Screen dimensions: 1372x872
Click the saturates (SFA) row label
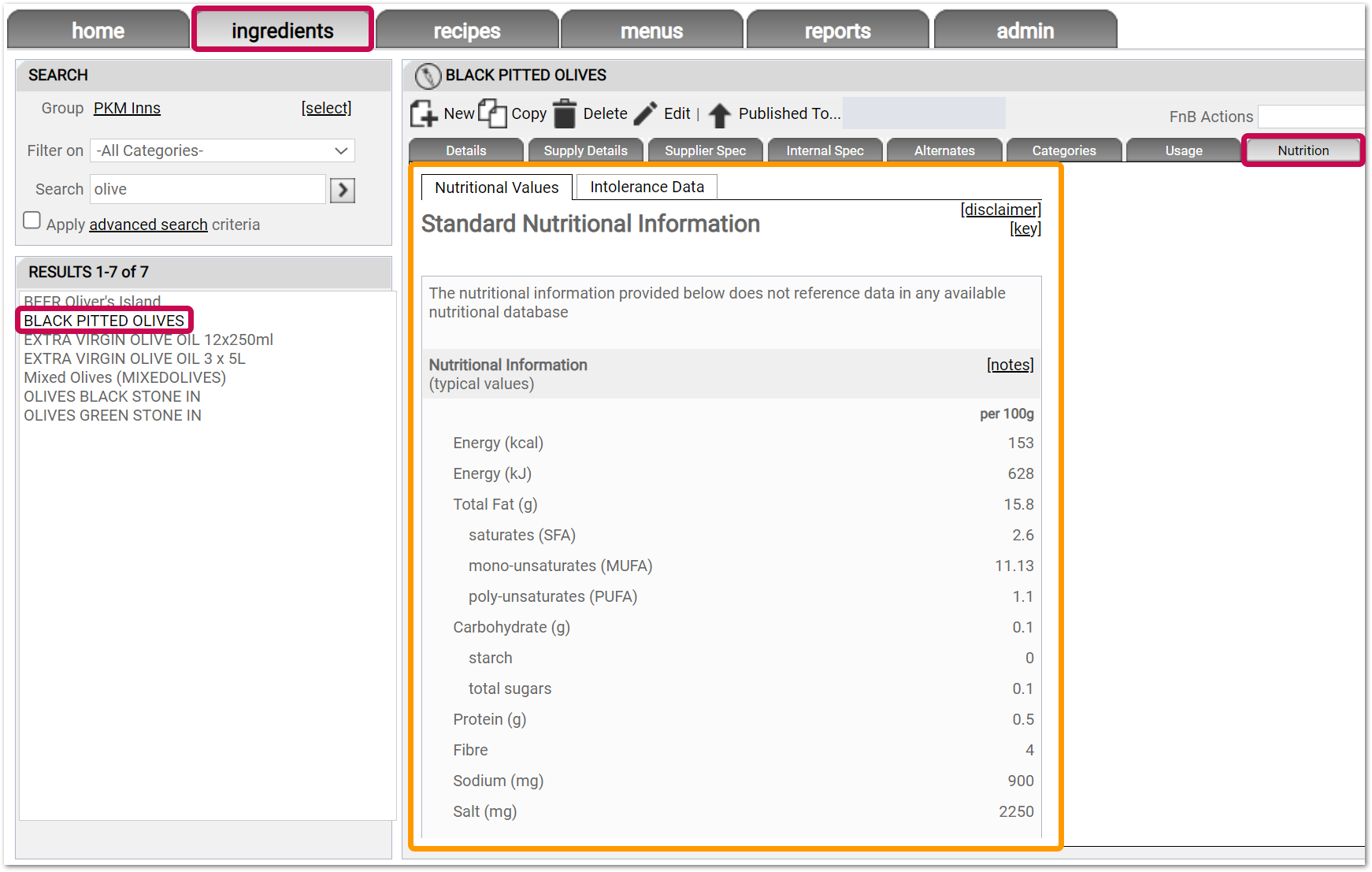tap(522, 535)
